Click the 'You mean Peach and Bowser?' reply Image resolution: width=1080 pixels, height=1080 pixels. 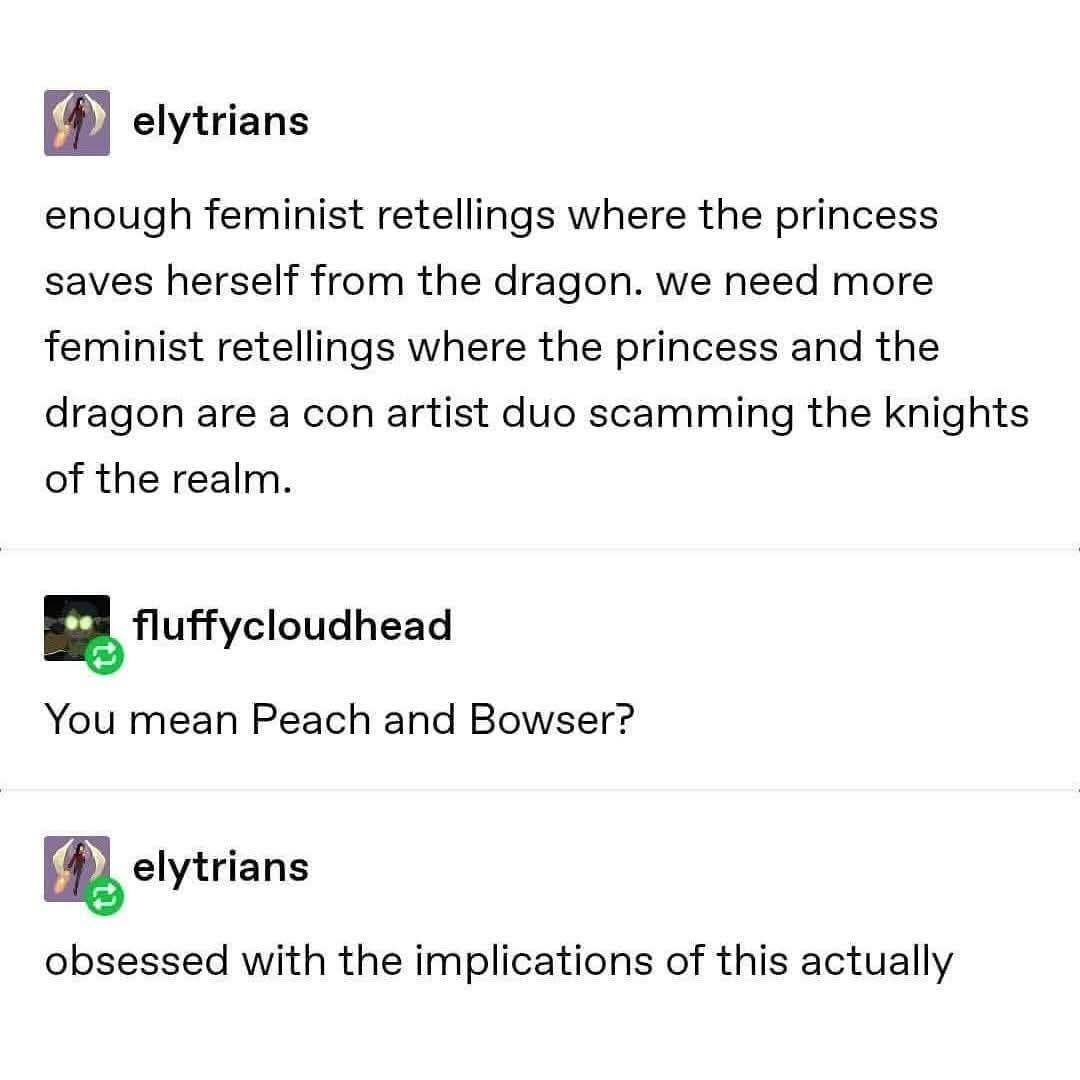(339, 719)
